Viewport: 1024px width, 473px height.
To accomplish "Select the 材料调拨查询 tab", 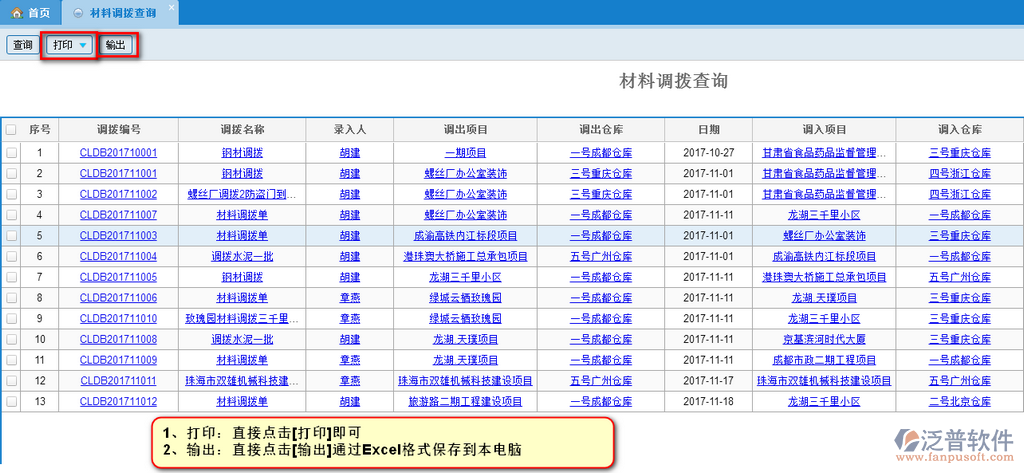I will 119,13.
